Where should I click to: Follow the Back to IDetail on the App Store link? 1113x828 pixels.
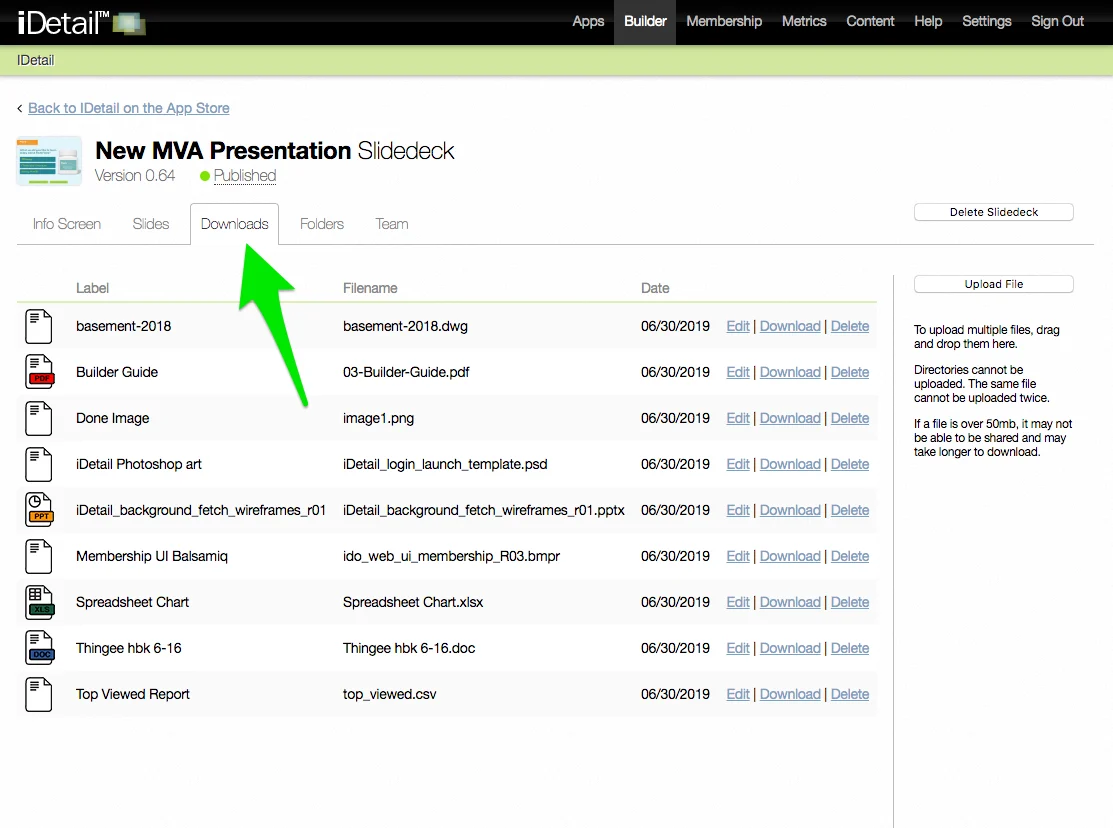tap(128, 108)
